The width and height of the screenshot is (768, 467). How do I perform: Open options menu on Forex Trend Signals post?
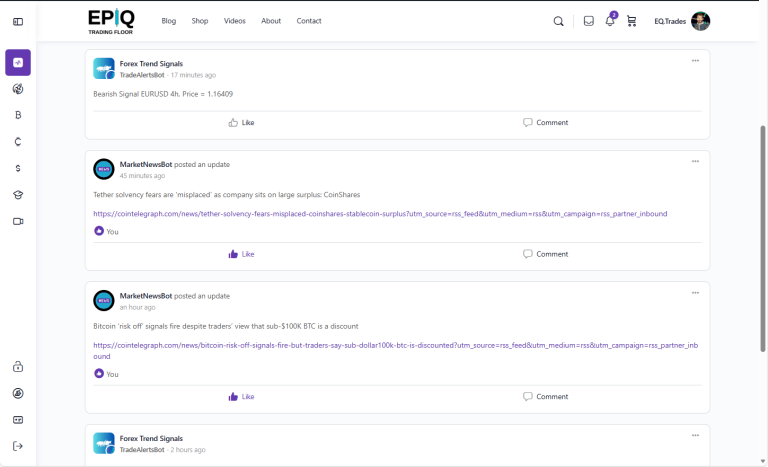[x=695, y=61]
